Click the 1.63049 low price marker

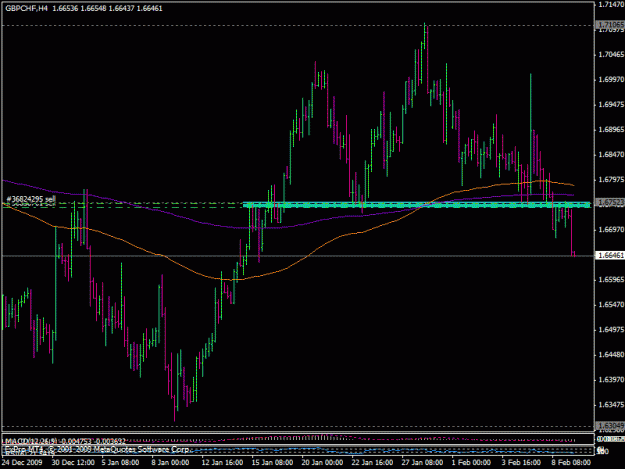tap(610, 426)
